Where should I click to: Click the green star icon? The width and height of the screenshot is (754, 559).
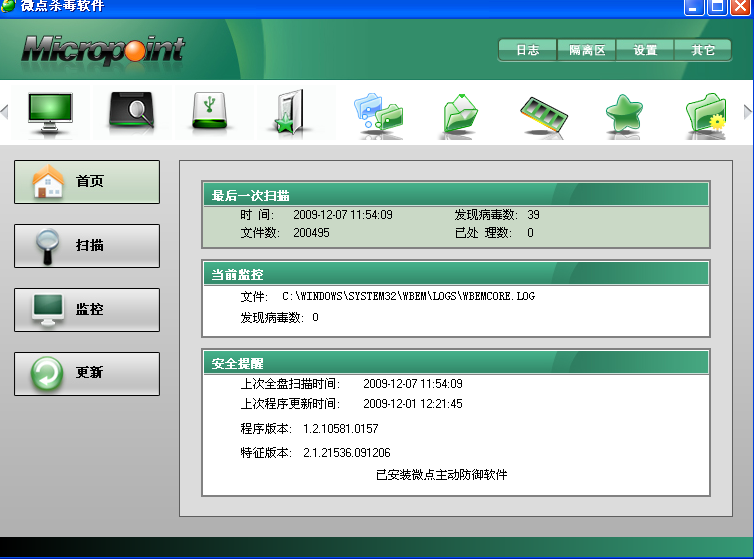click(x=624, y=114)
